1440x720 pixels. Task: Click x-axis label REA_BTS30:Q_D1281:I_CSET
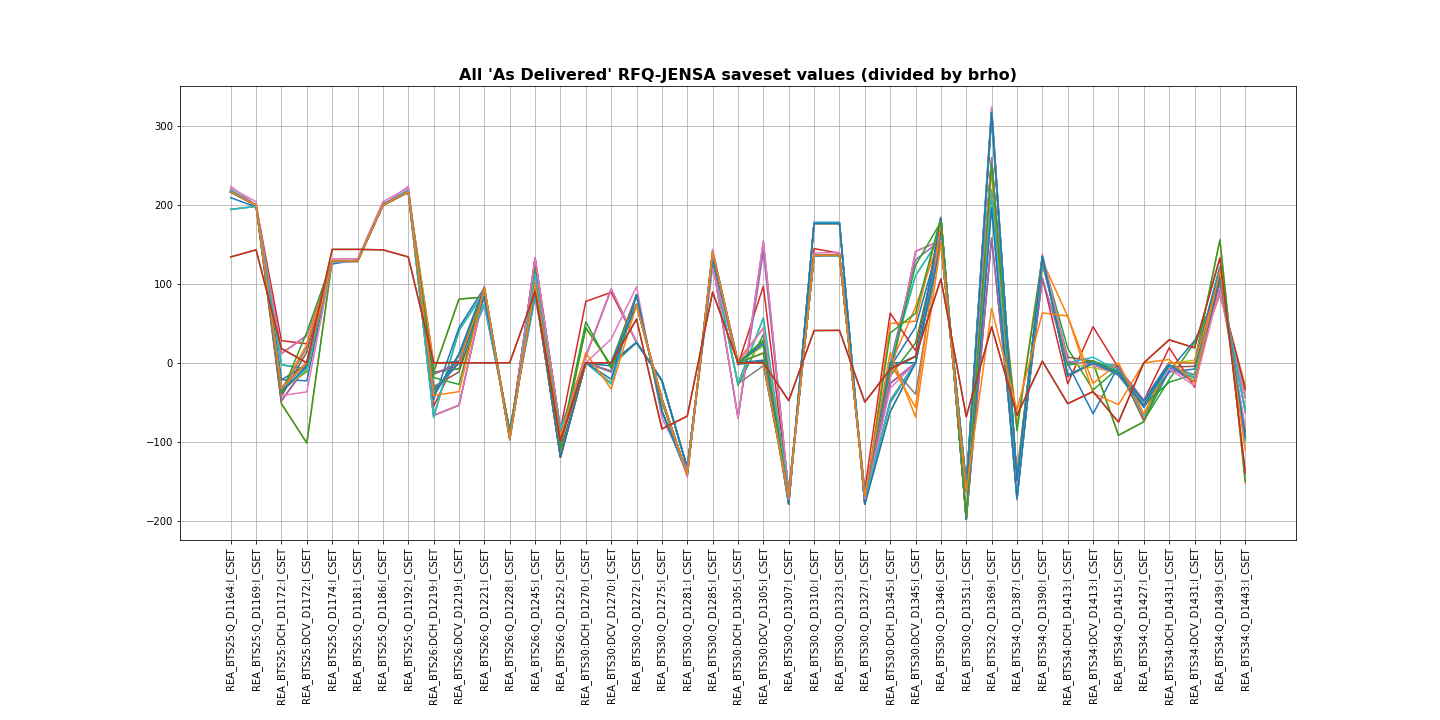(x=687, y=620)
